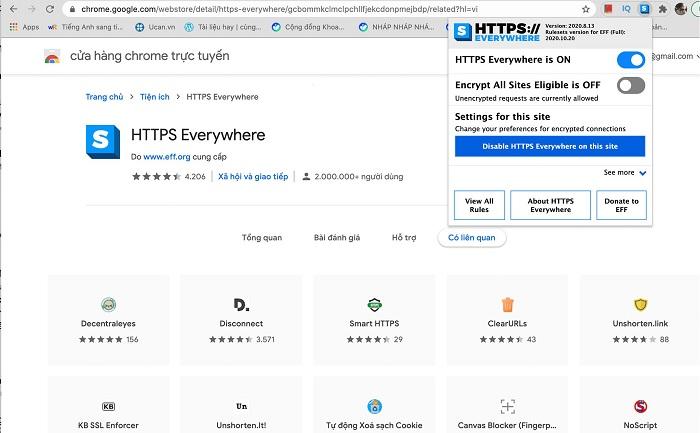Viewport: 700px width, 433px height.
Task: Open NHÁP NHÁP NHÁ... bookmark
Action: (396, 27)
